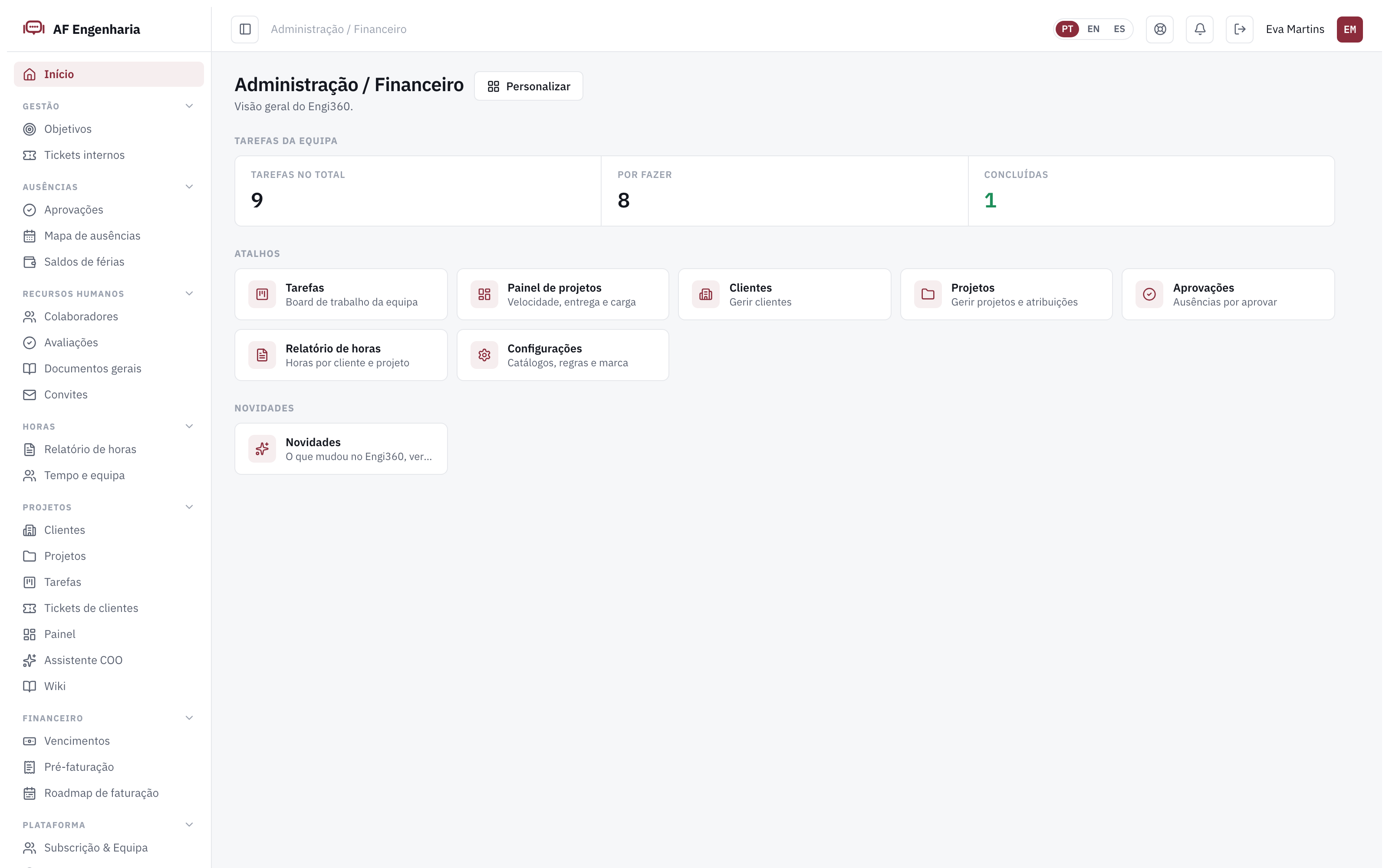Click the help lifebuoy icon
The height and width of the screenshot is (868, 1389).
point(1160,29)
